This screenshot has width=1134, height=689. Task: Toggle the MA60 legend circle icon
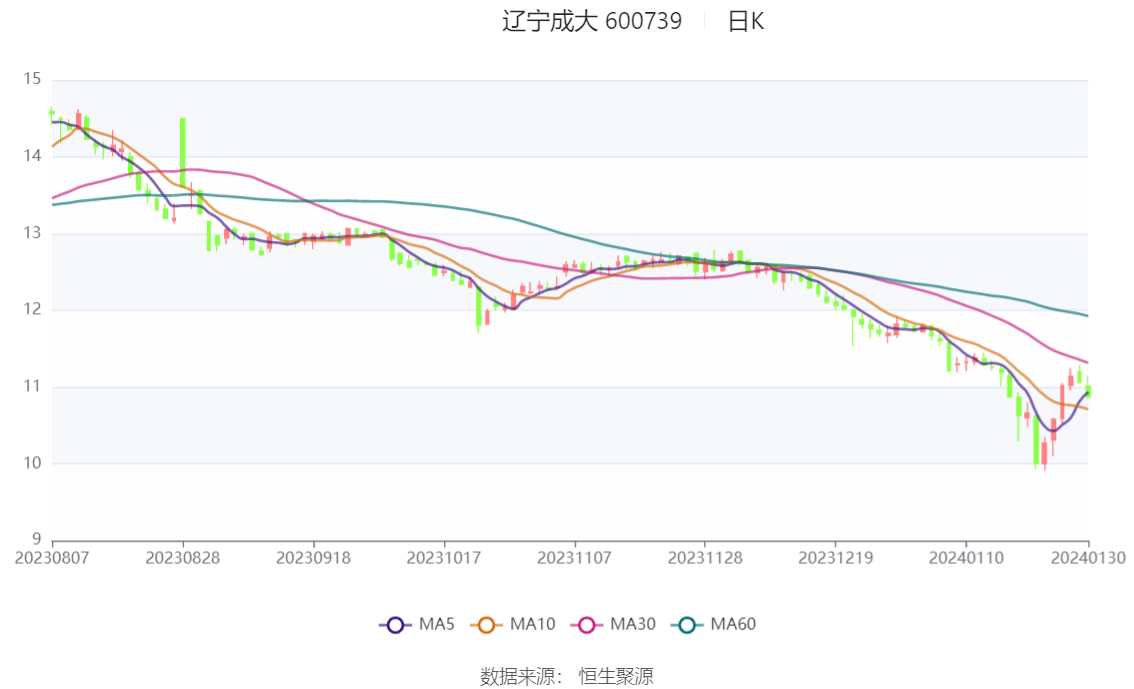[687, 625]
